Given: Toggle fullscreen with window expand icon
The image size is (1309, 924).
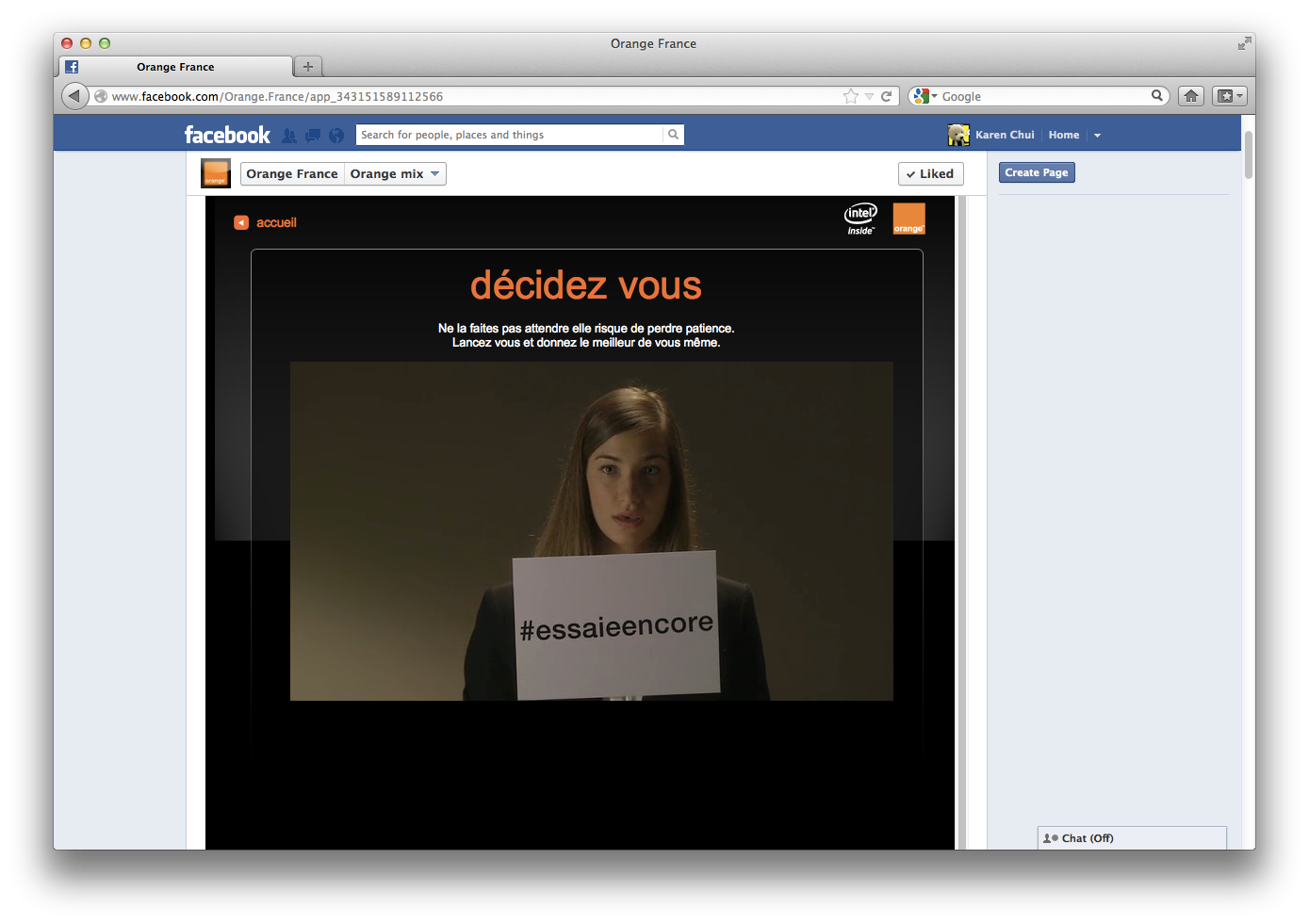Looking at the screenshot, I should click(x=1245, y=43).
